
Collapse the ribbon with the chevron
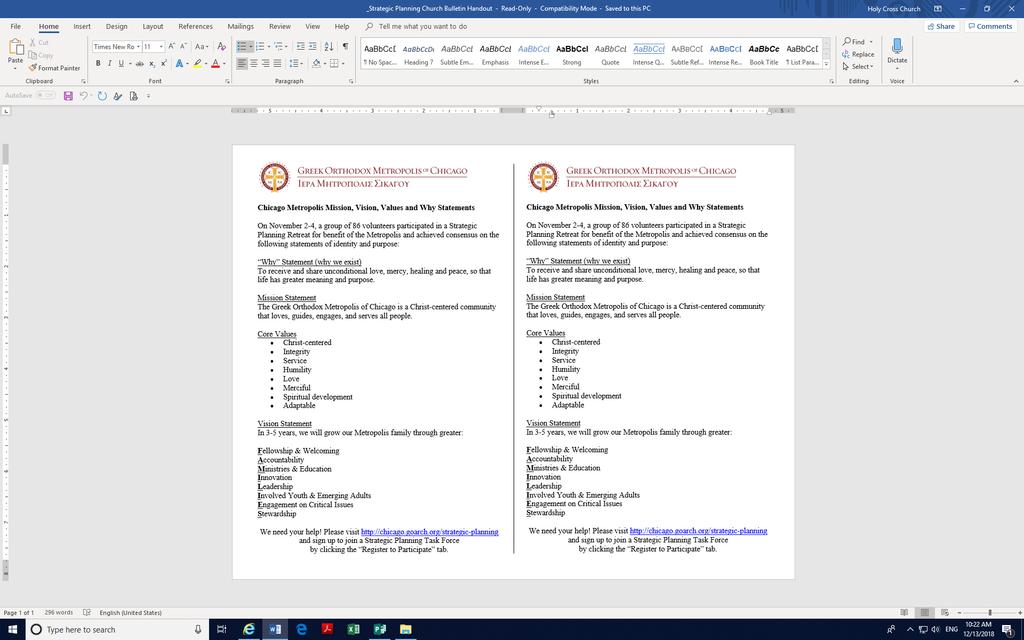[x=1016, y=81]
